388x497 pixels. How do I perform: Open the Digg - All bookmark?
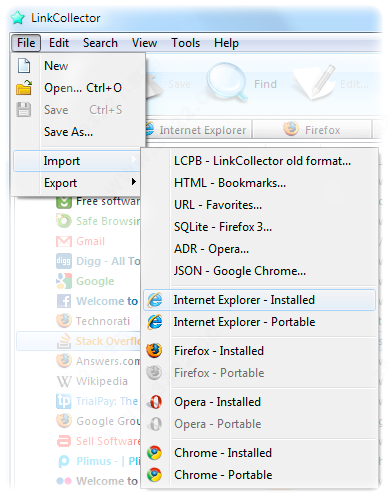click(x=108, y=261)
